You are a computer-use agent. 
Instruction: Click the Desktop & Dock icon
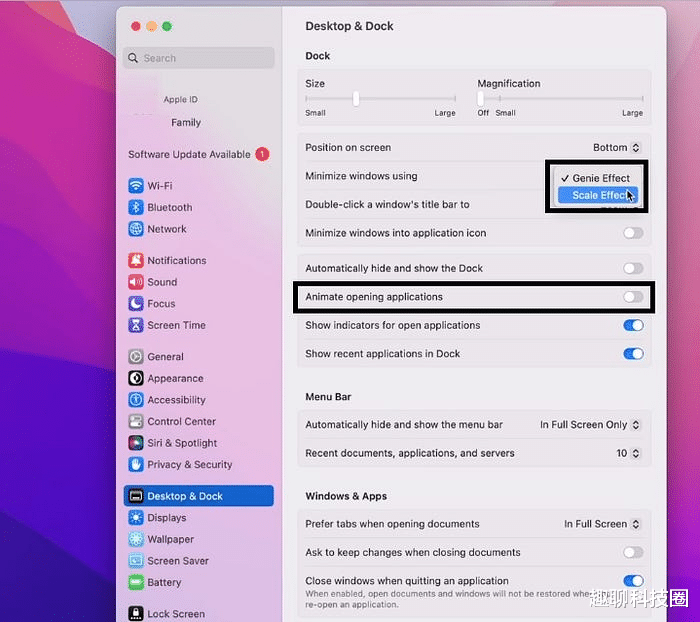[x=136, y=496]
